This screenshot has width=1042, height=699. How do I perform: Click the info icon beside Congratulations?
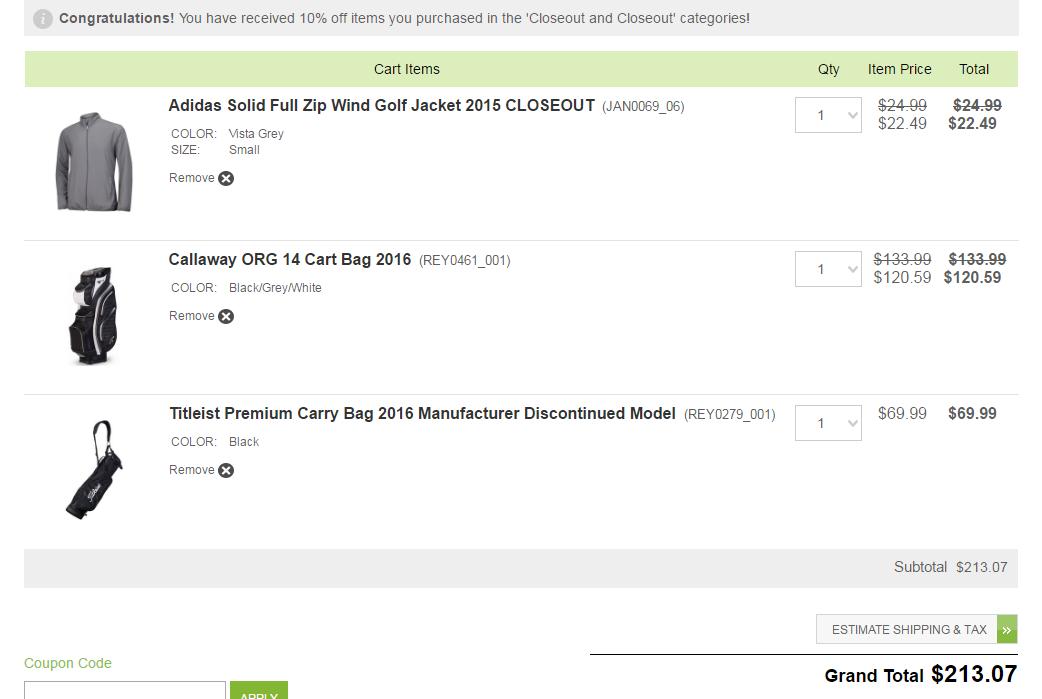pos(43,19)
